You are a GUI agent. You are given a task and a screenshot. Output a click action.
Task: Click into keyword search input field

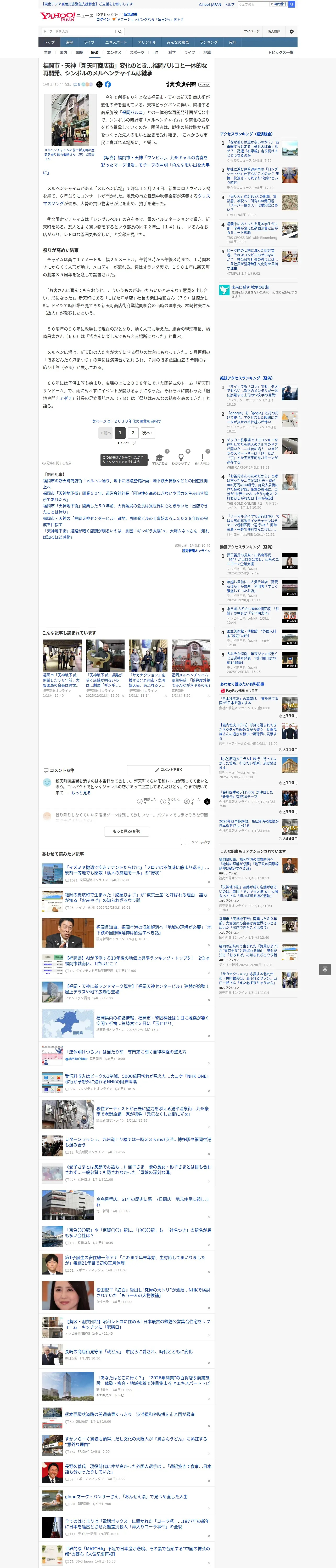click(79, 32)
